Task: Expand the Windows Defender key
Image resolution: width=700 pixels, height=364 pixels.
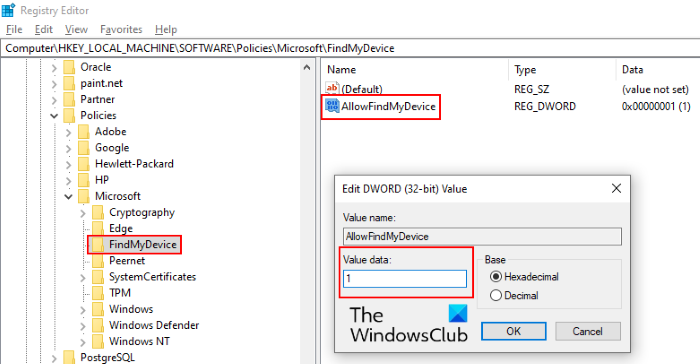Action: (83, 326)
